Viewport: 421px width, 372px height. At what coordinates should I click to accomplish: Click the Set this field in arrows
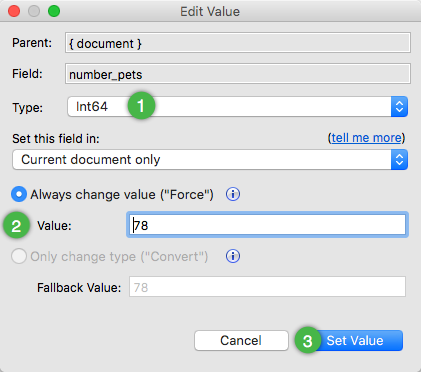point(399,160)
